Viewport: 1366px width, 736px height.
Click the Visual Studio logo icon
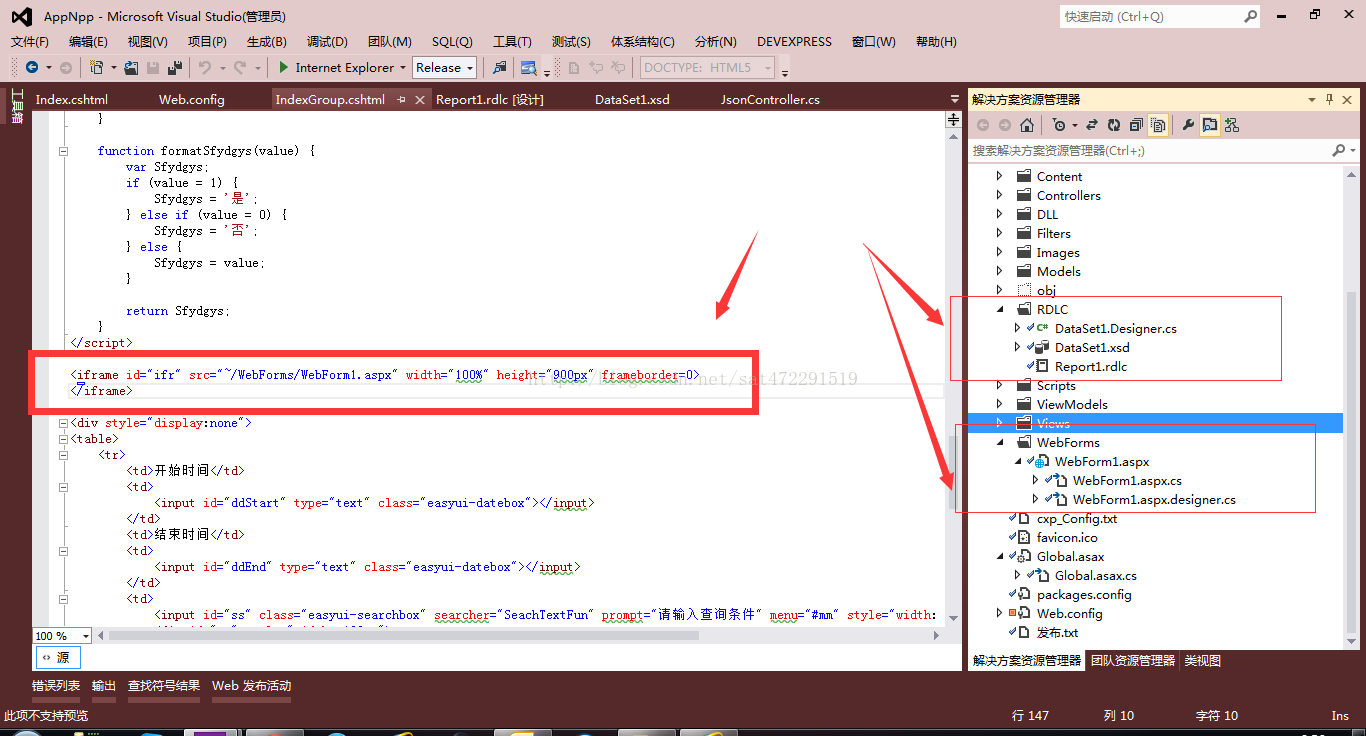coord(21,16)
